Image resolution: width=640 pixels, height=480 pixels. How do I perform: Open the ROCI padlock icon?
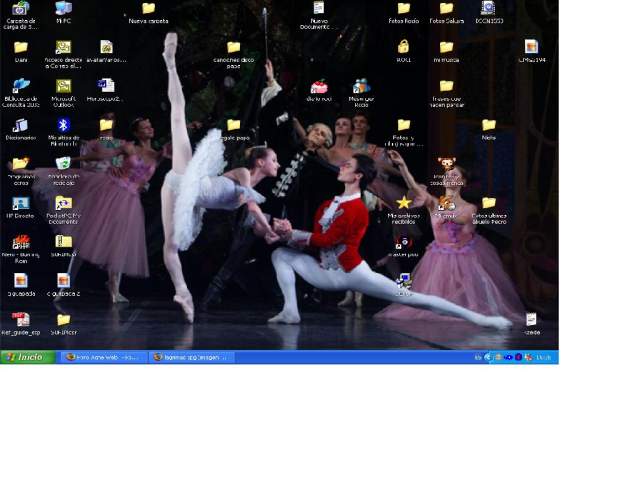[404, 47]
